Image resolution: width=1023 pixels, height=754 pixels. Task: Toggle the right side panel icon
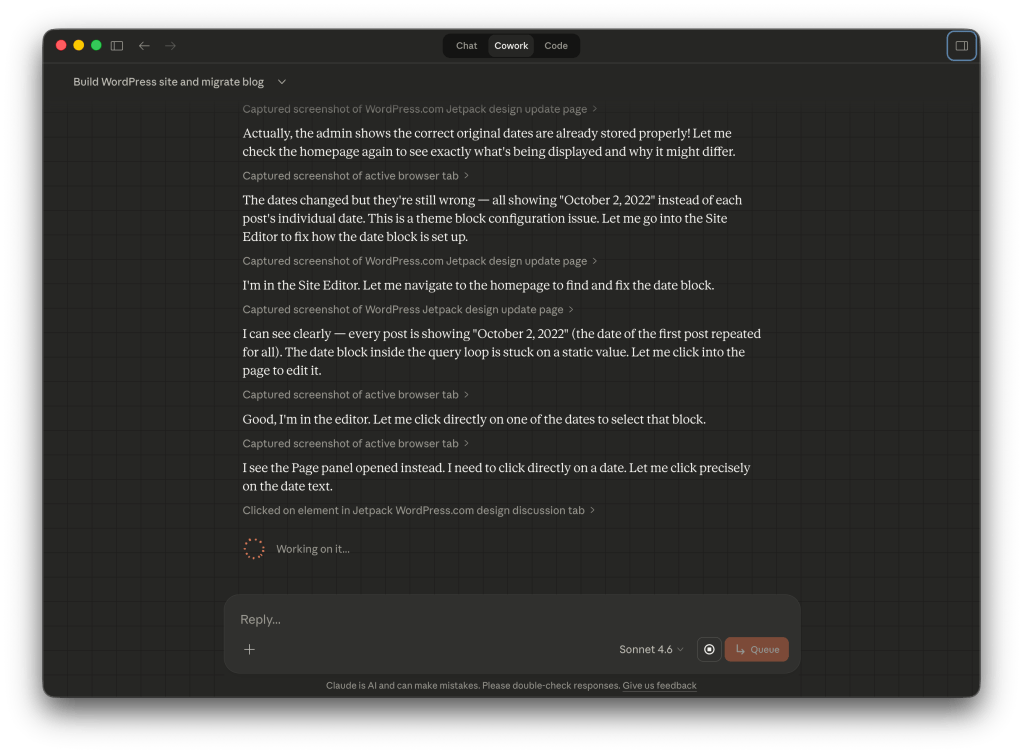click(961, 46)
